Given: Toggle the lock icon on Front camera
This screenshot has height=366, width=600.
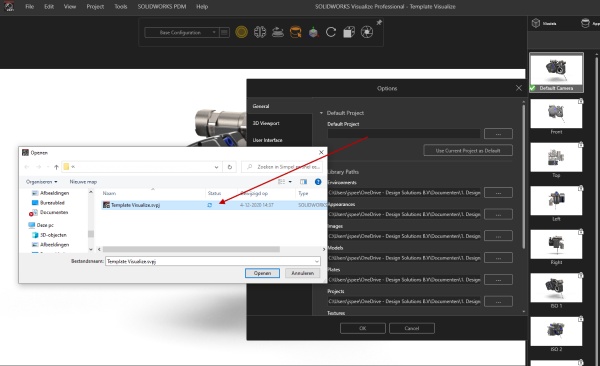Looking at the screenshot, I should tap(580, 101).
